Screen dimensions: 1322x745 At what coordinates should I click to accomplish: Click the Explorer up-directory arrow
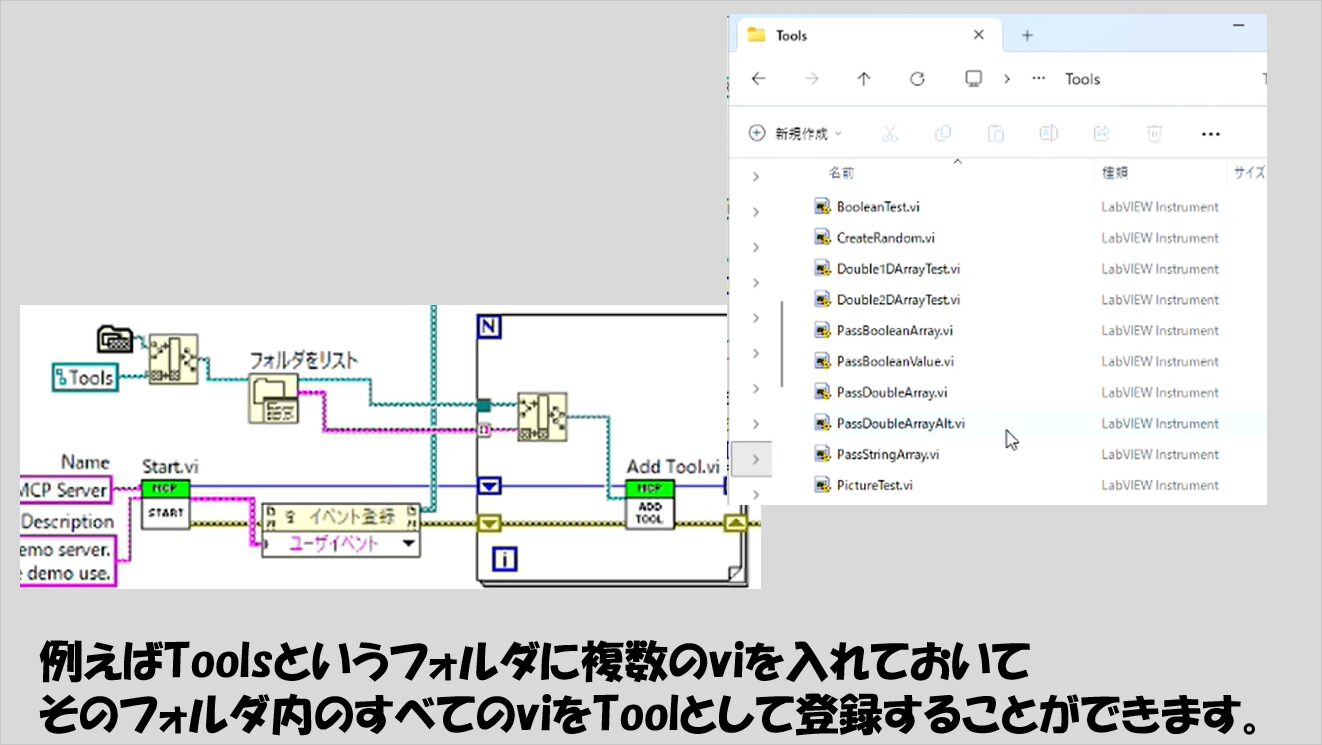coord(864,79)
